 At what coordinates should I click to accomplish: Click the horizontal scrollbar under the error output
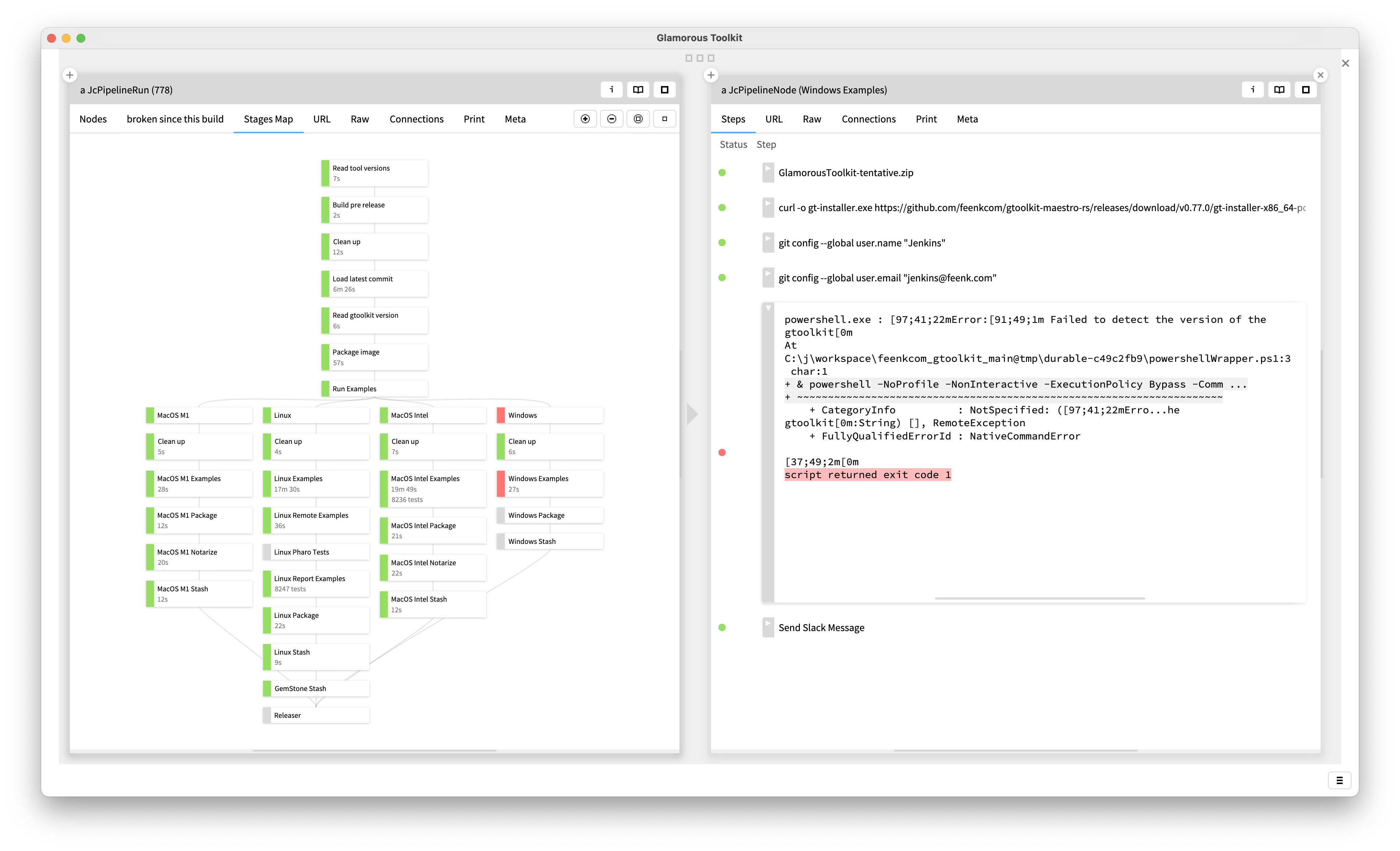pyautogui.click(x=1040, y=598)
